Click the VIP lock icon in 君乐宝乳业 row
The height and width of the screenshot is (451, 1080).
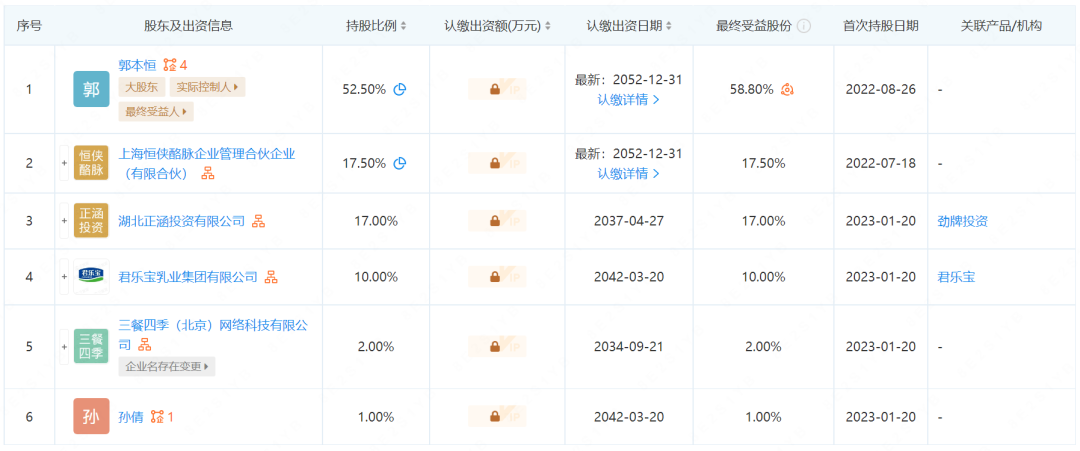[497, 277]
